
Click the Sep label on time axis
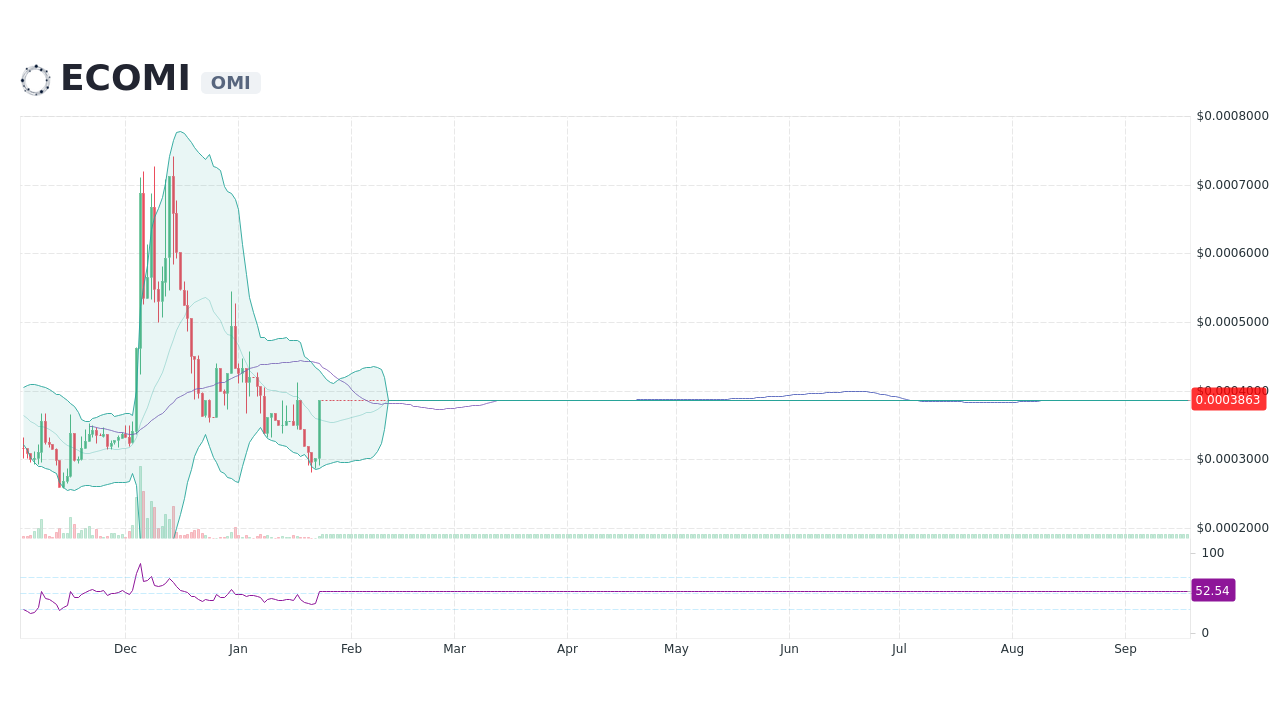point(1125,649)
